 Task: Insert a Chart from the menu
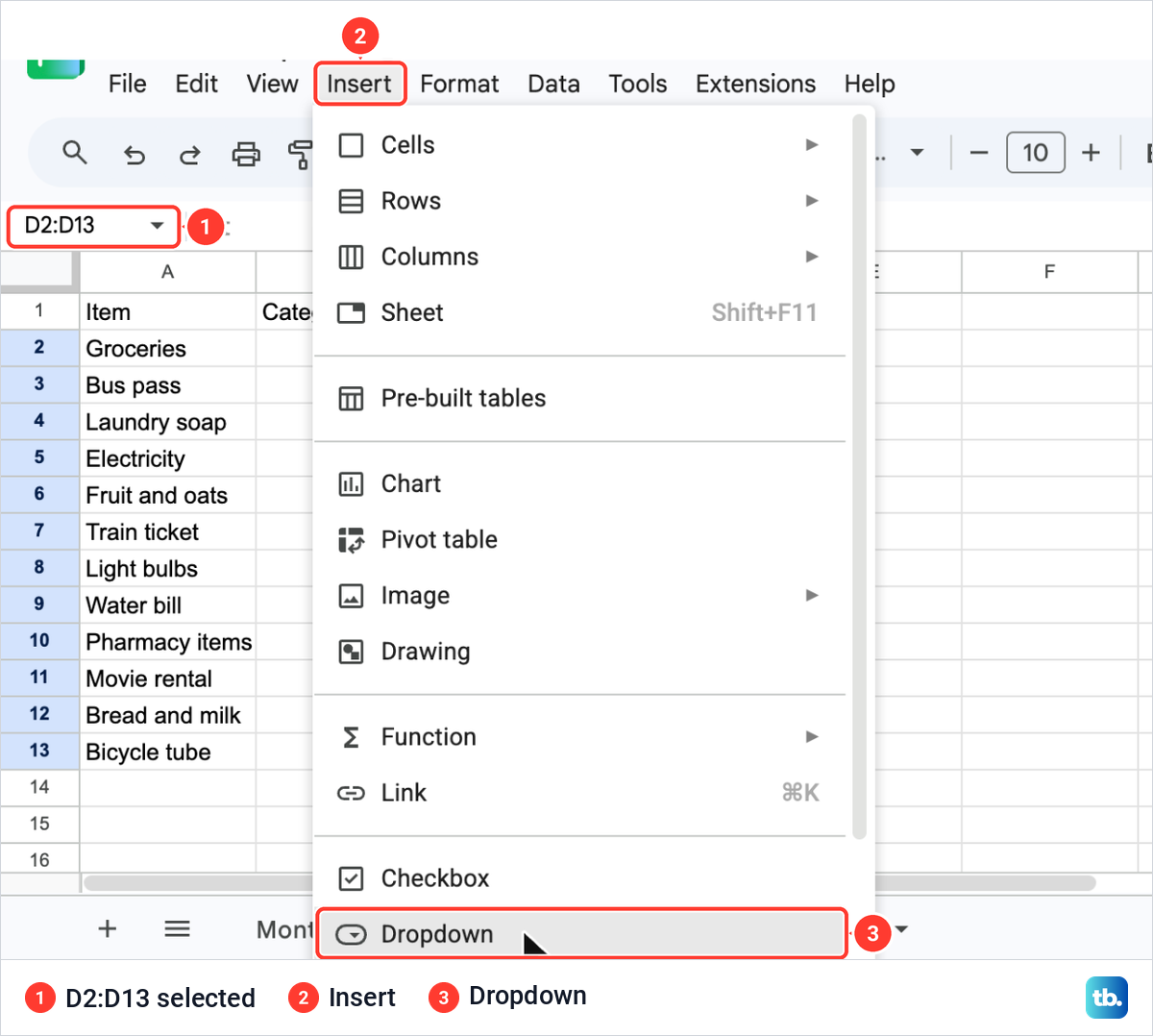click(x=580, y=483)
